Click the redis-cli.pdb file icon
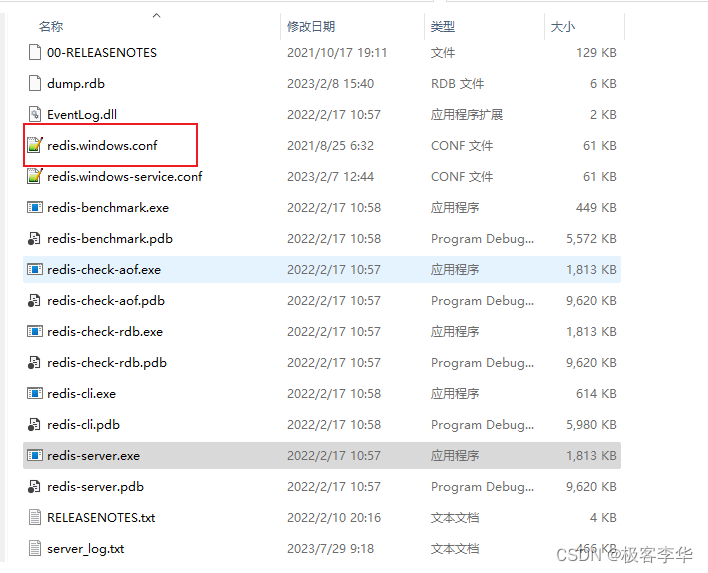Image resolution: width=708 pixels, height=573 pixels. point(34,424)
